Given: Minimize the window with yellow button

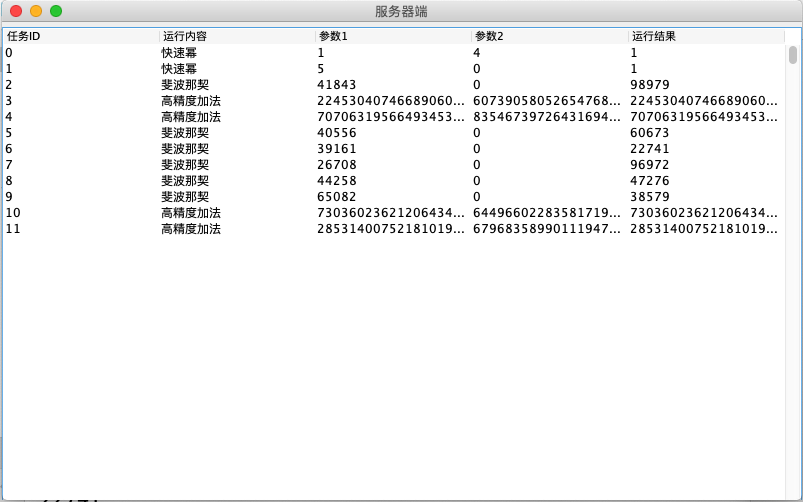Looking at the screenshot, I should pos(36,11).
